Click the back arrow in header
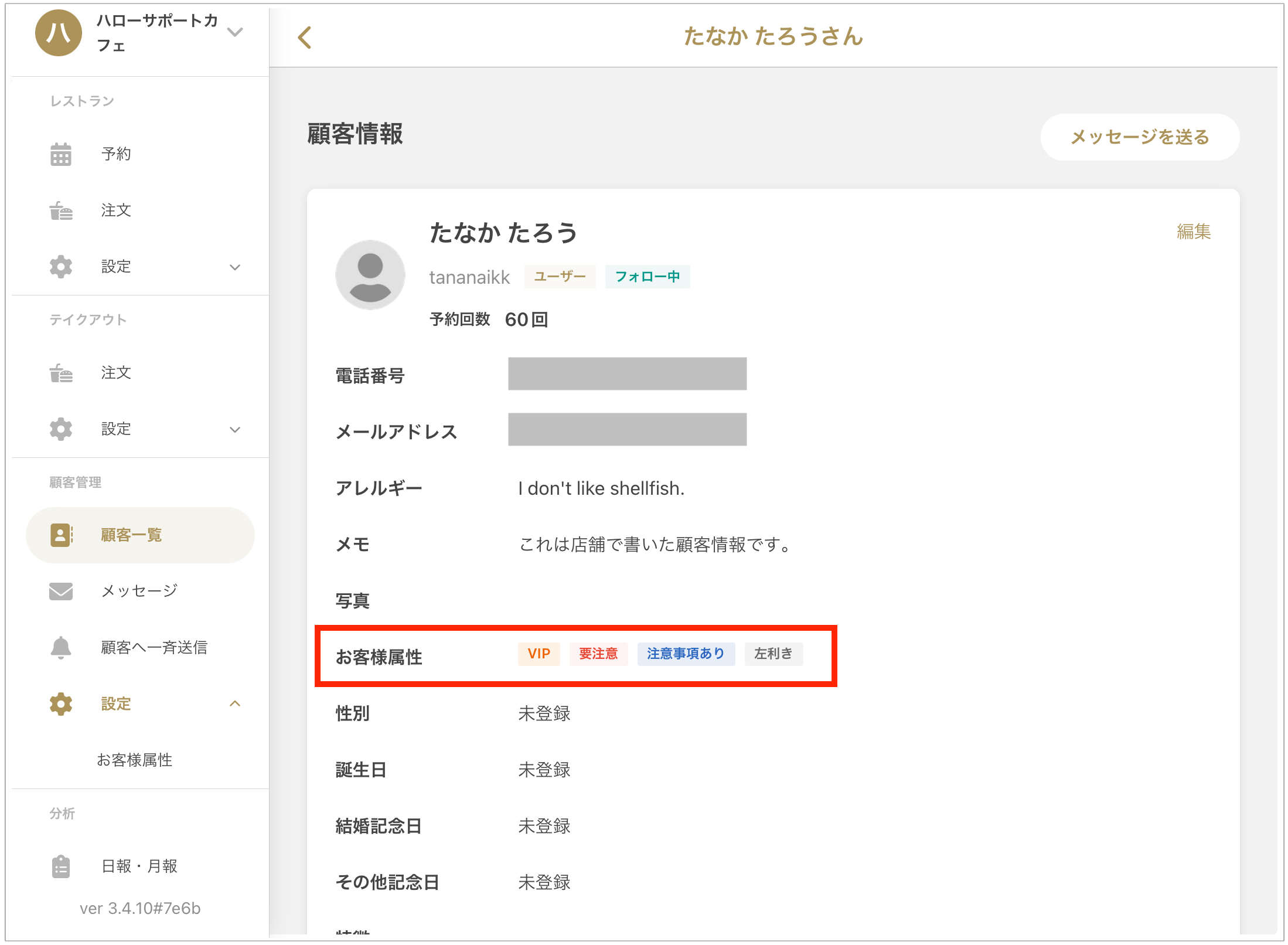Image resolution: width=1288 pixels, height=945 pixels. pos(305,38)
